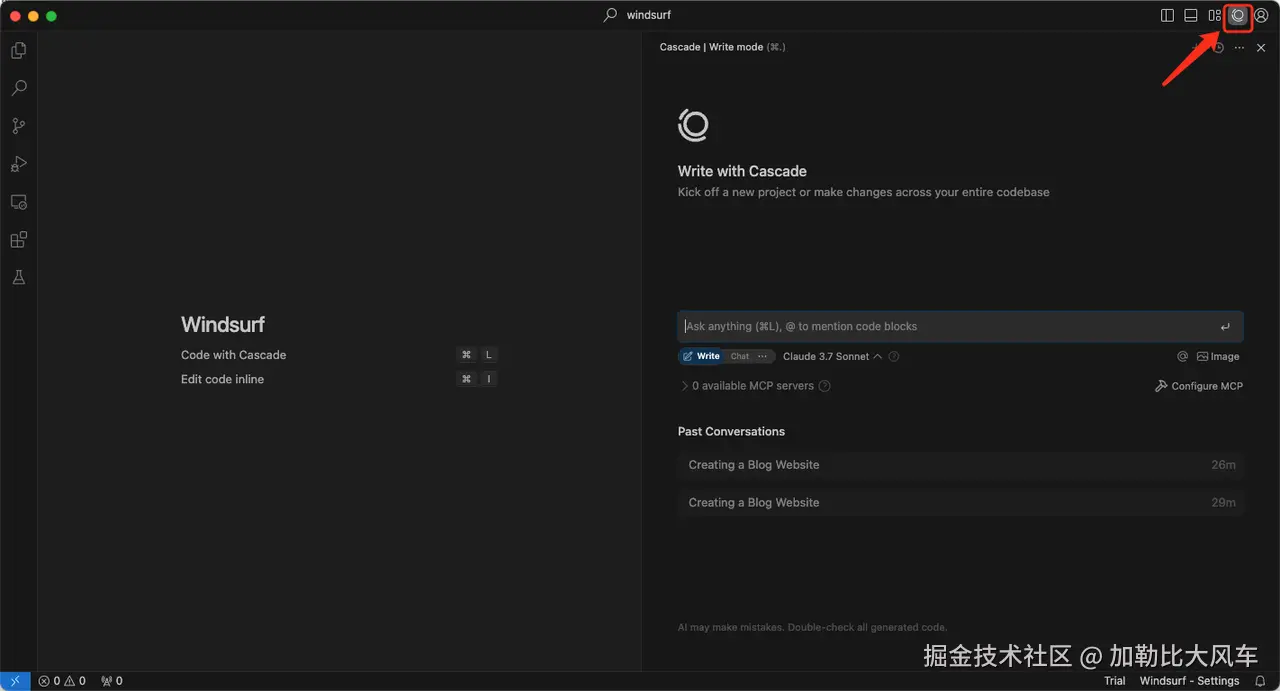This screenshot has height=691, width=1280.
Task: Click the title bar search field 'windsurf'
Action: pyautogui.click(x=638, y=15)
